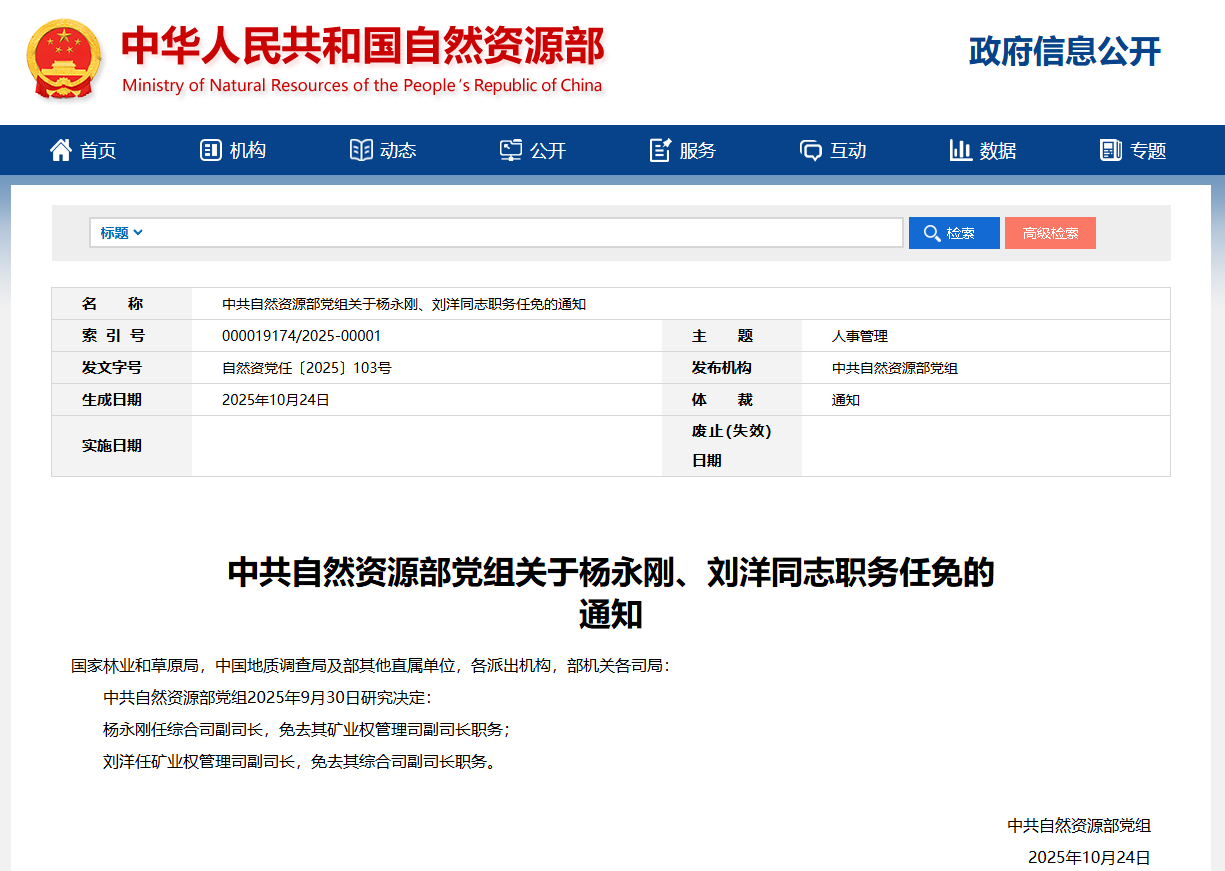Click the magnifier icon in 检索 button
The height and width of the screenshot is (871, 1225).
932,233
